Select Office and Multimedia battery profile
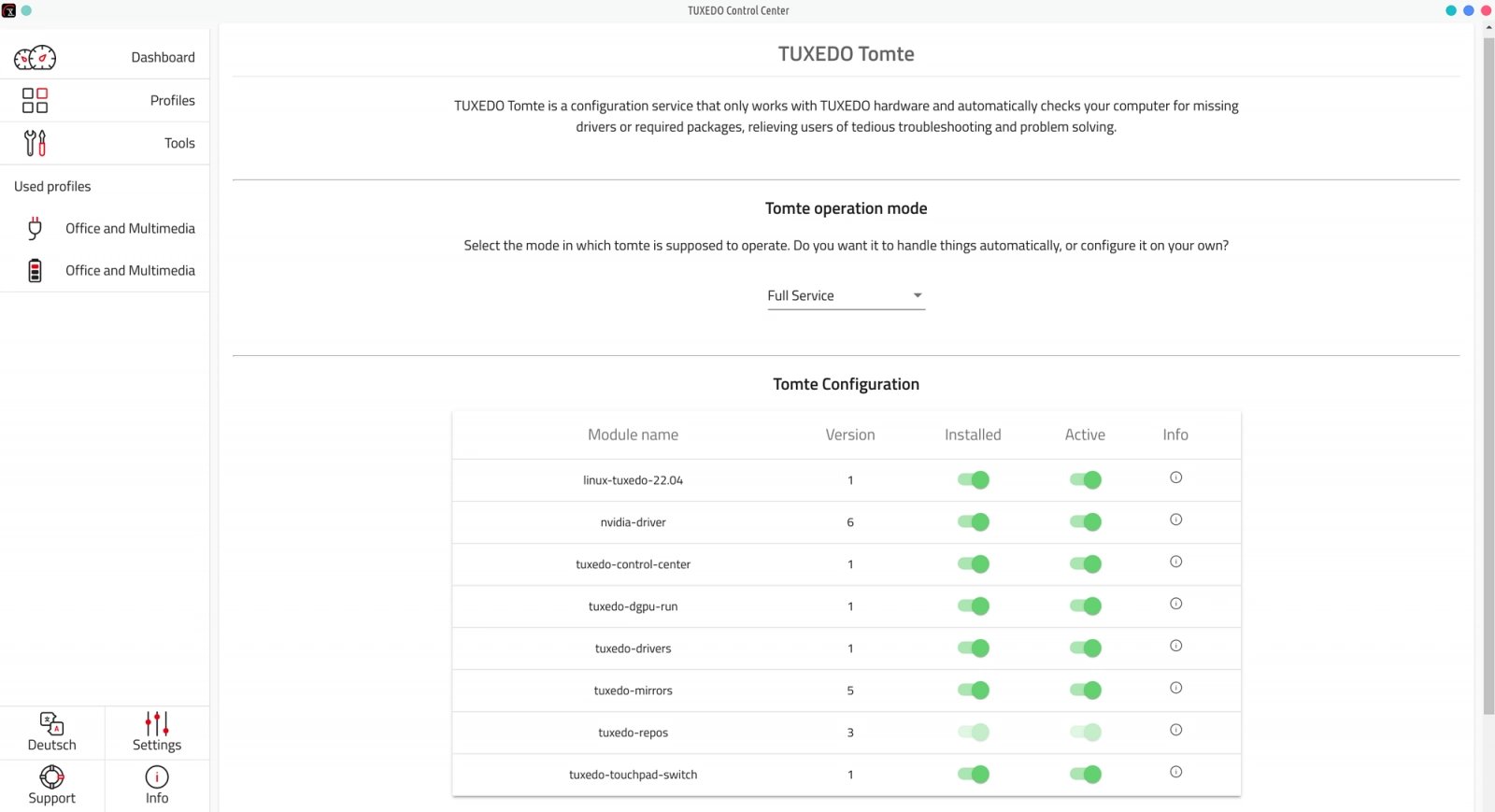 coord(130,271)
